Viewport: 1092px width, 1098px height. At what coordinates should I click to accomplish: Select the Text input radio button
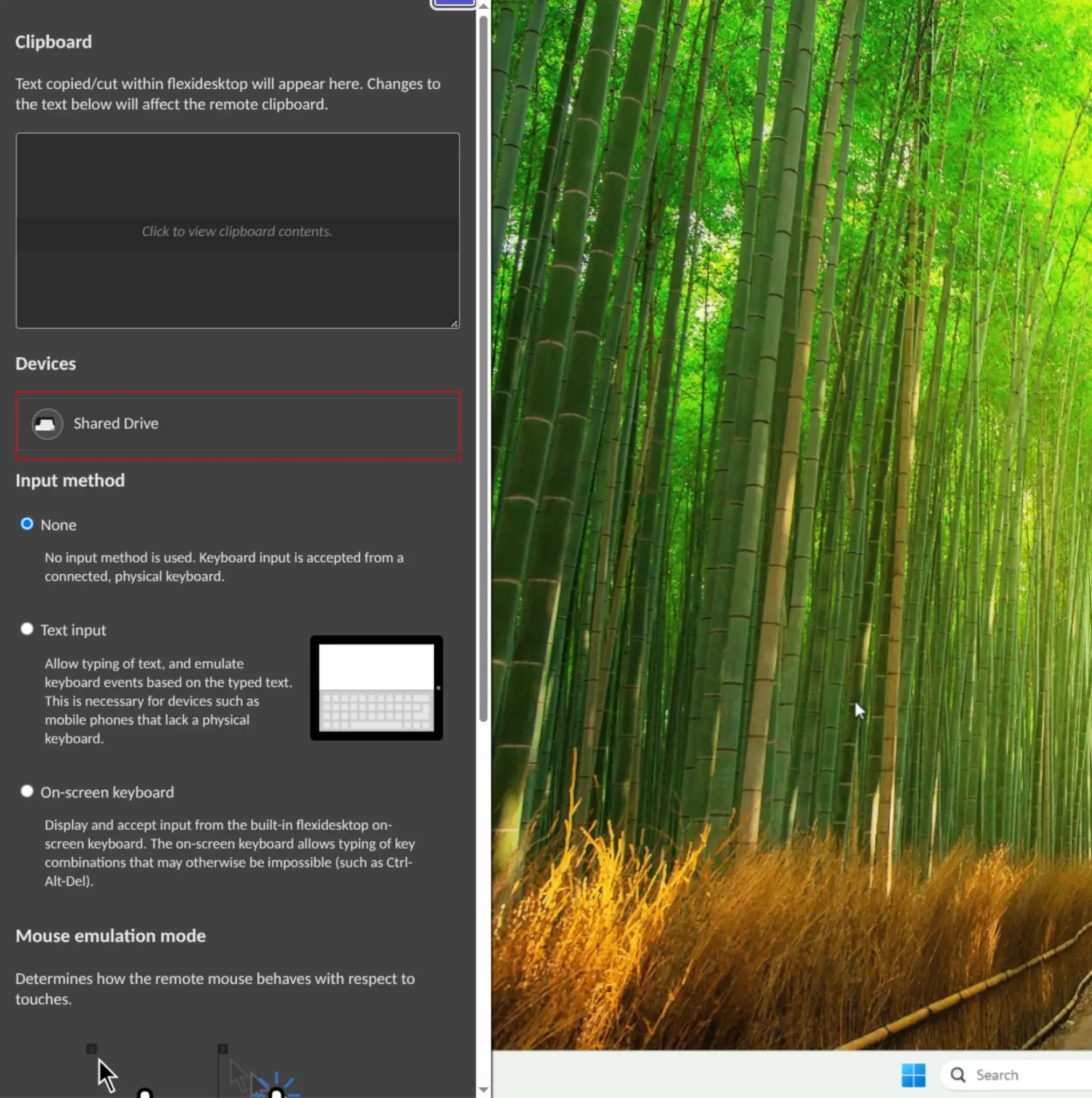27,629
